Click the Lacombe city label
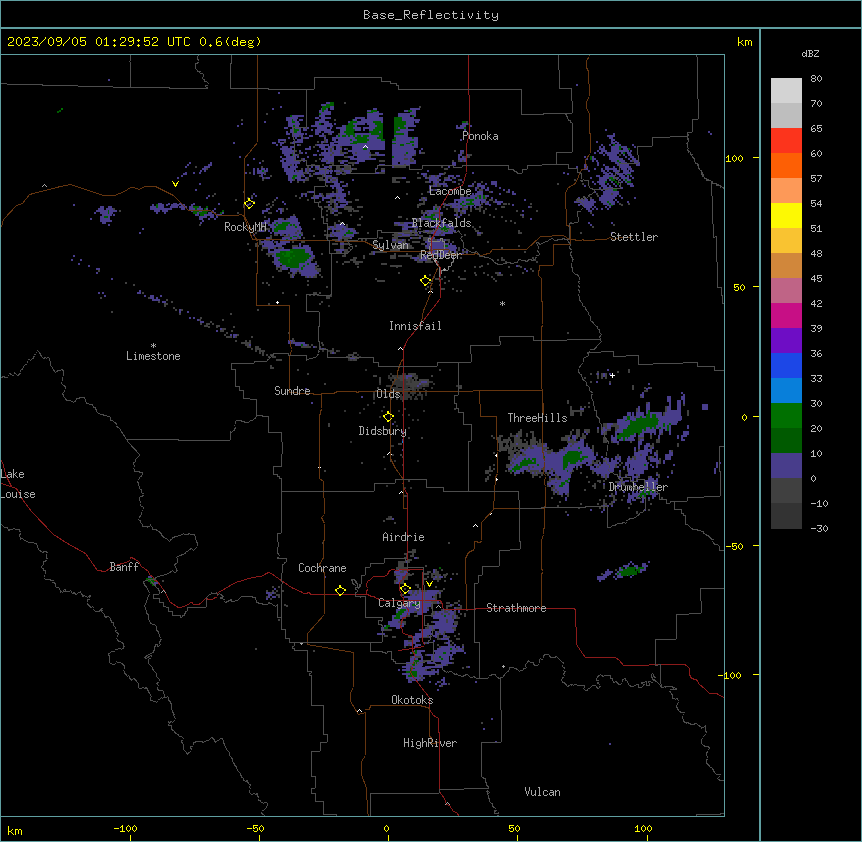The width and height of the screenshot is (862, 842). point(450,191)
